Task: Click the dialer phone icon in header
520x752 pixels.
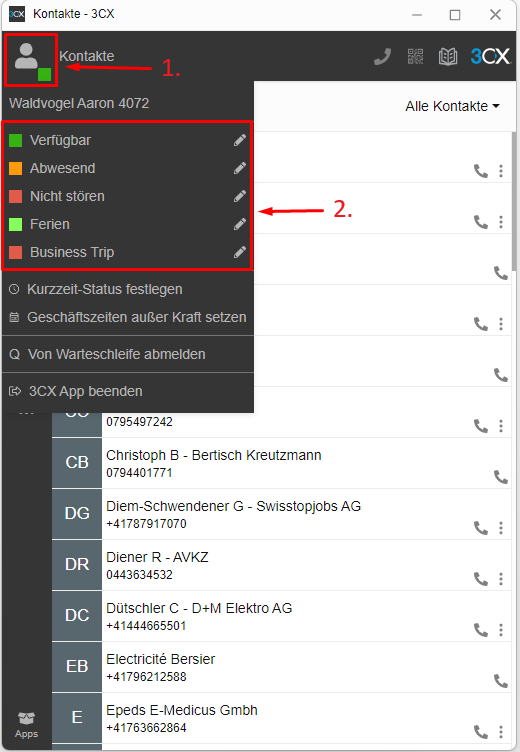Action: coord(382,57)
